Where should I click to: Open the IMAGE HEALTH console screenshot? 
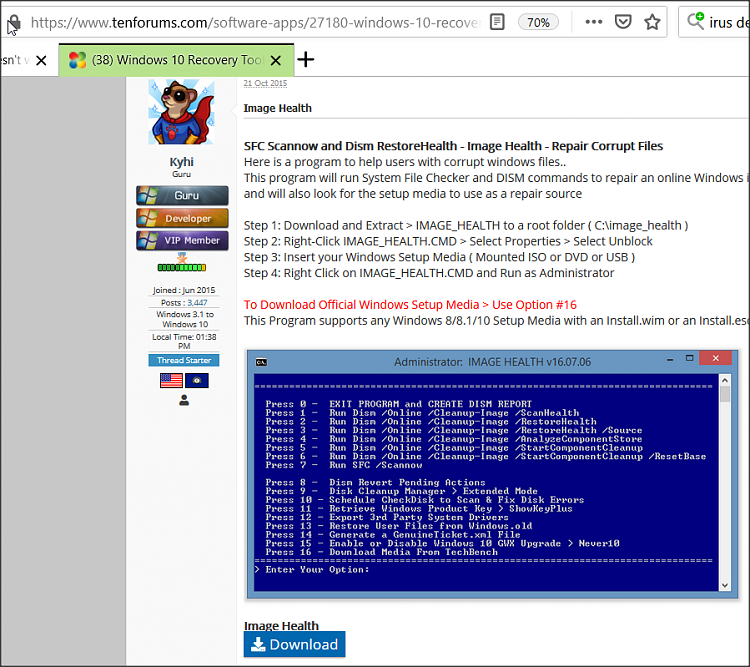[493, 475]
